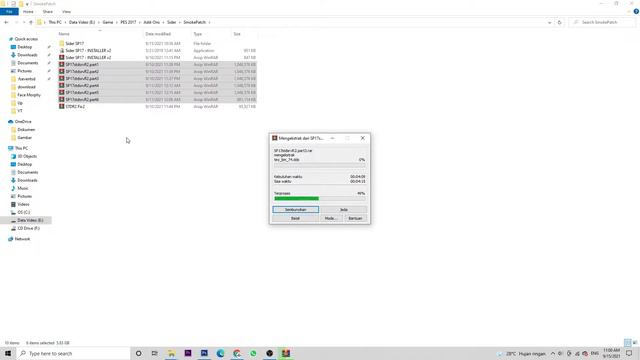Click the Sembunyikan button in WinRAR dialog
This screenshot has height=360, width=640.
(x=296, y=209)
